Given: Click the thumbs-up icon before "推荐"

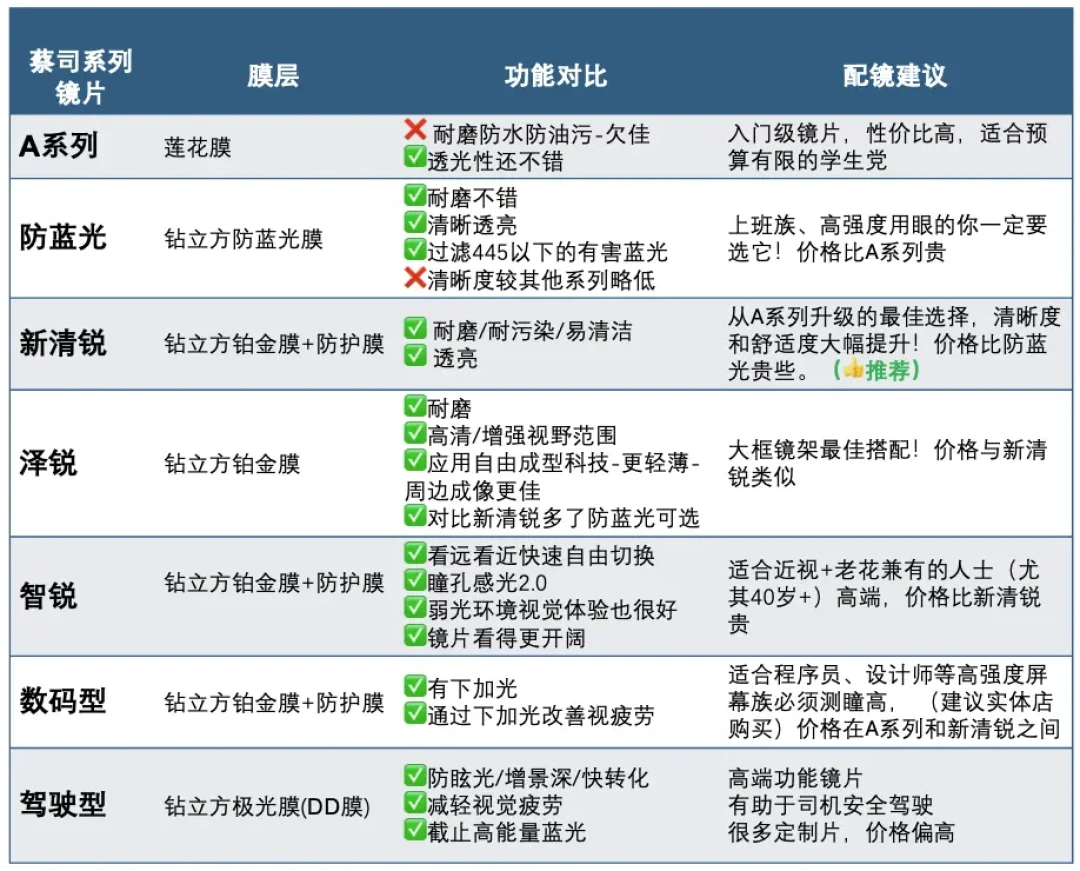Looking at the screenshot, I should (x=853, y=370).
